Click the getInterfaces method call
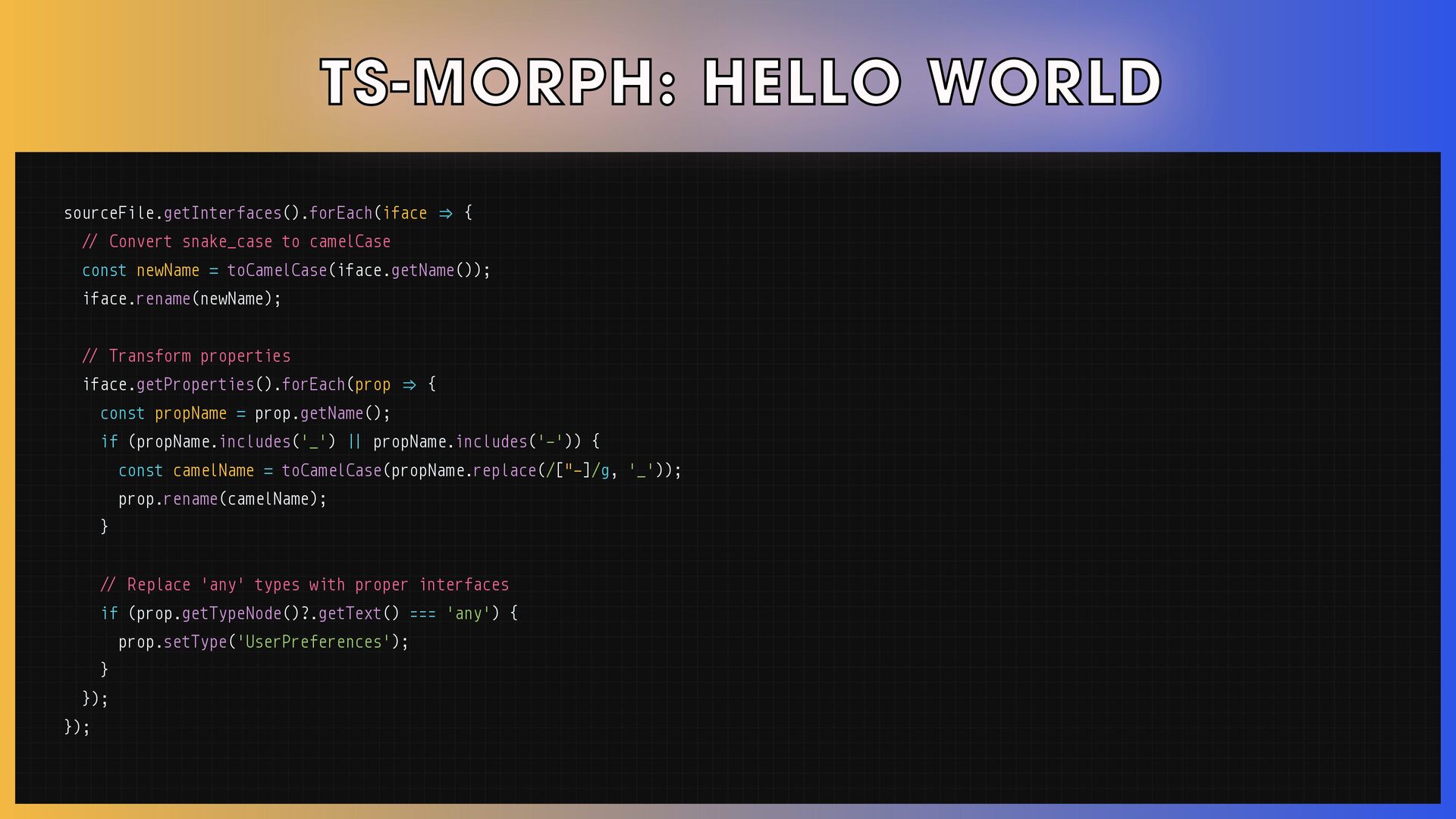 coord(222,213)
